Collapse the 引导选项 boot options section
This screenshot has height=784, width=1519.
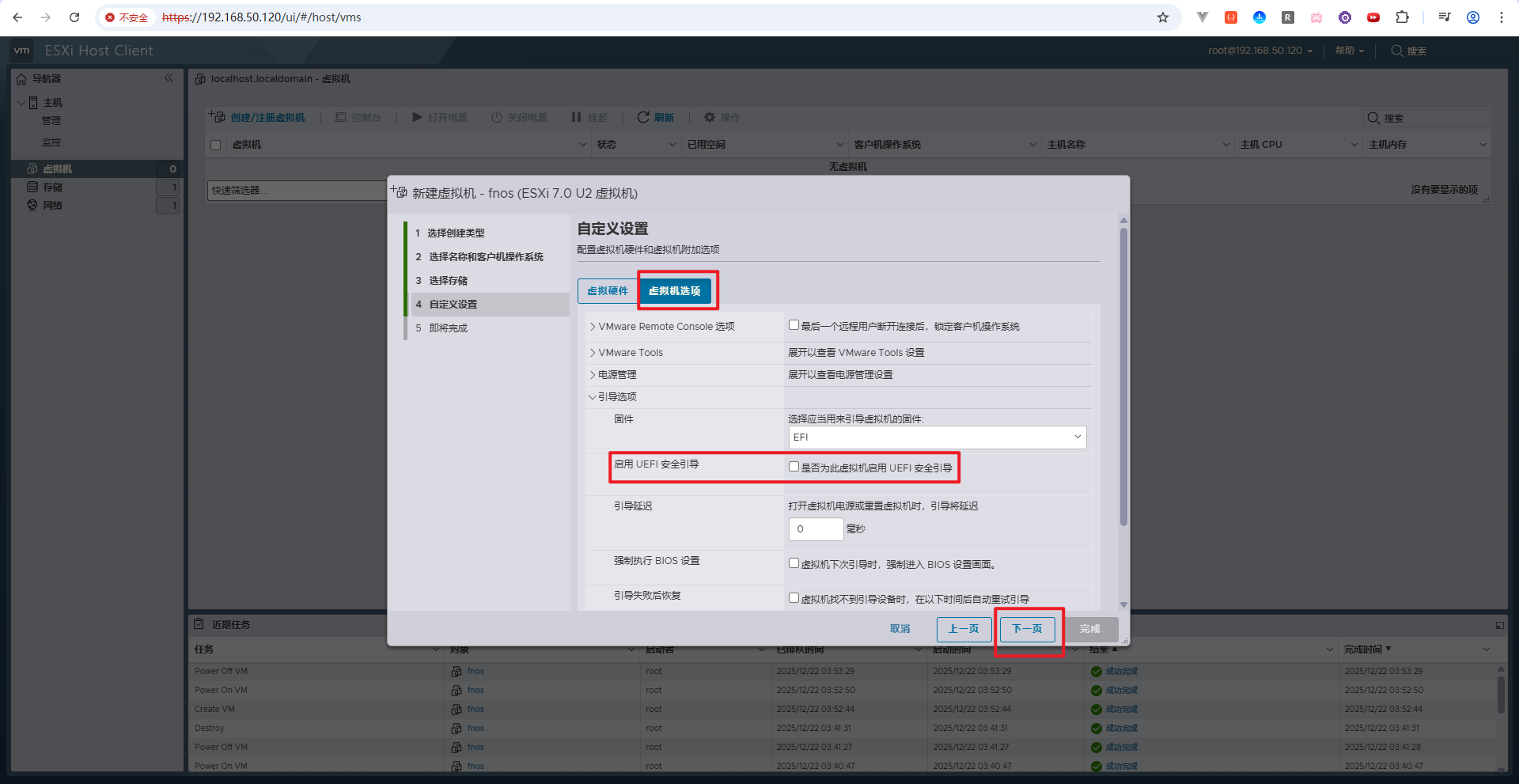(x=617, y=397)
